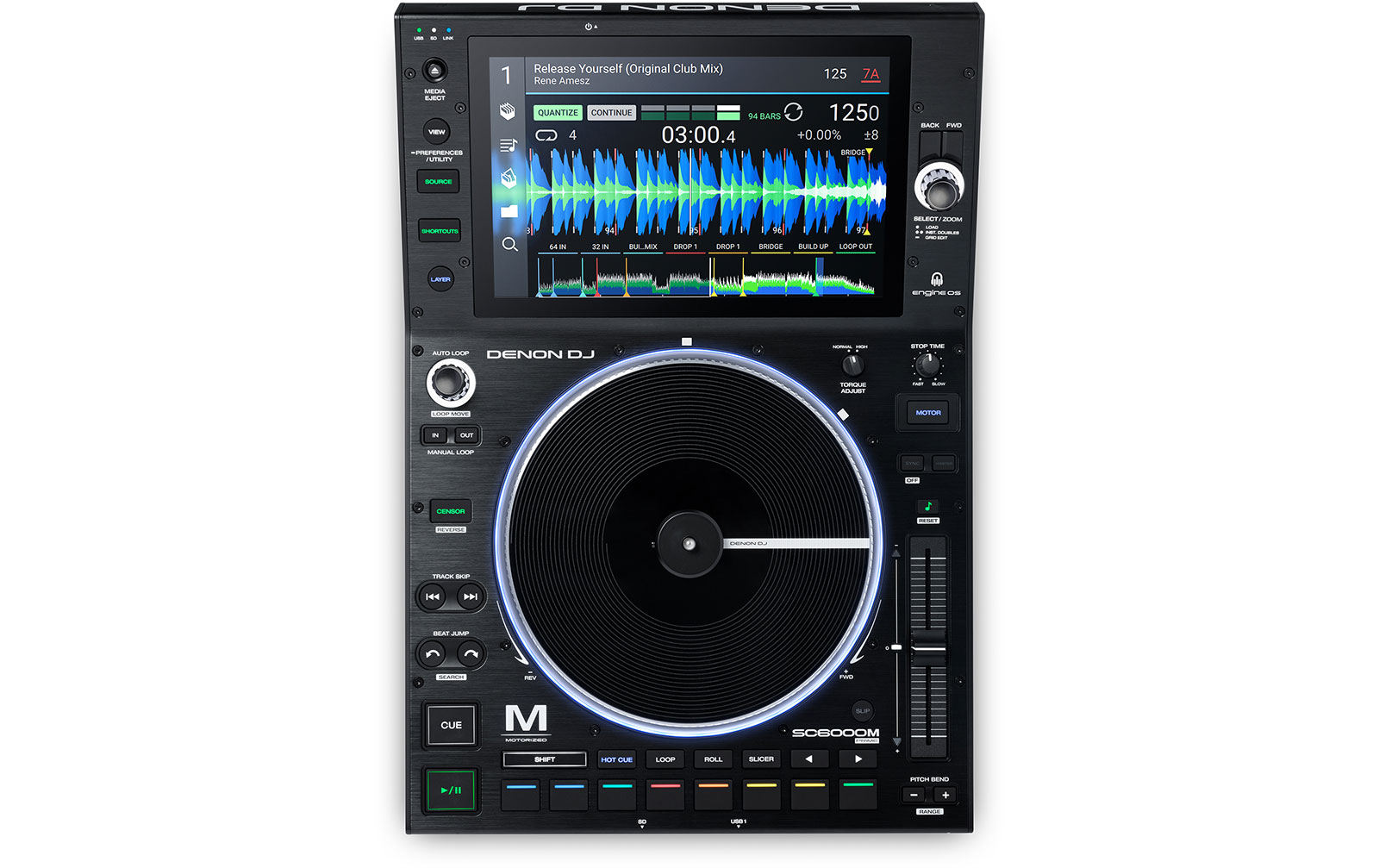This screenshot has height=868, width=1379.
Task: Touch the motorized vinyl platter center
Action: click(689, 544)
